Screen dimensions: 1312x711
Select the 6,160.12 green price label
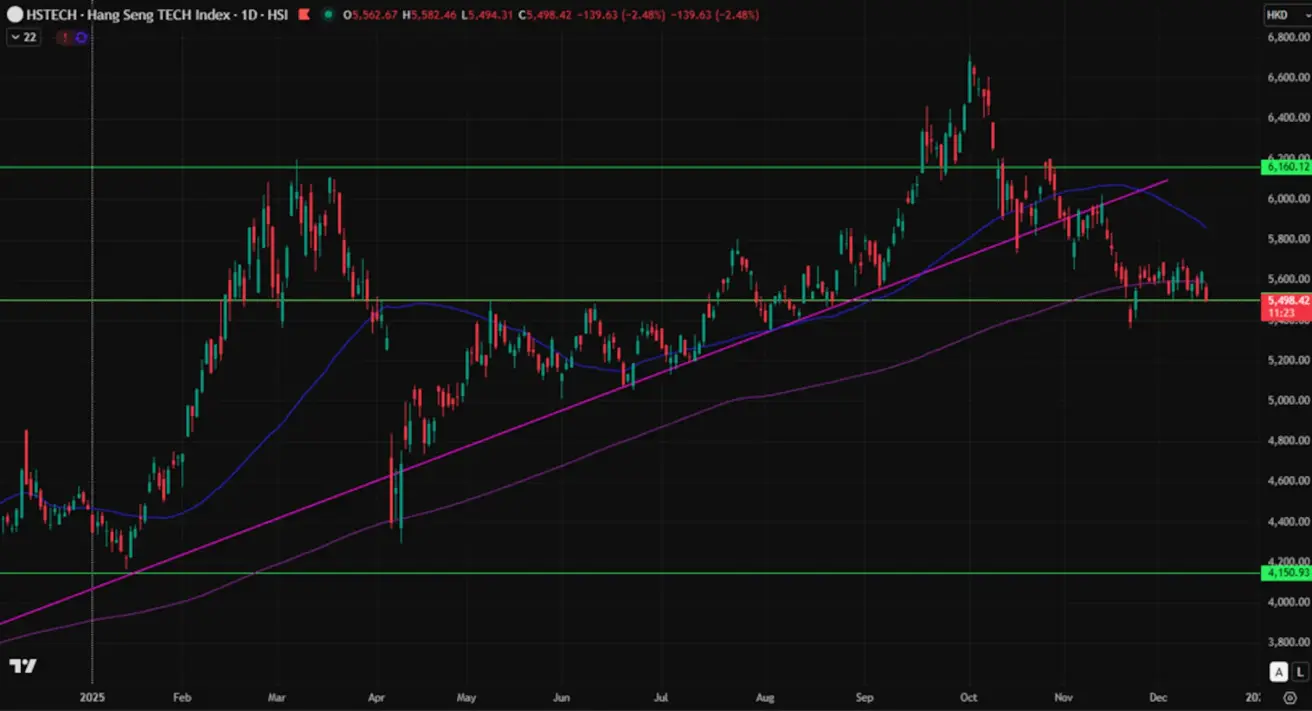1287,167
